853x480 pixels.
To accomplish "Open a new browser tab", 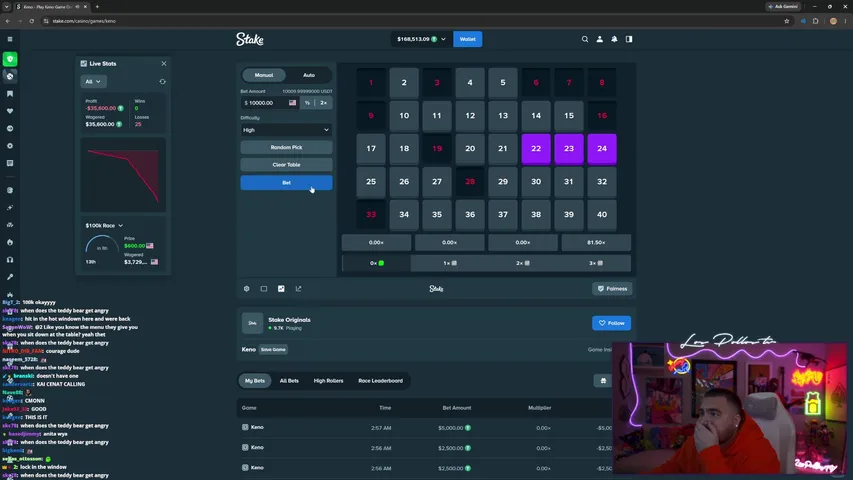I will (97, 7).
